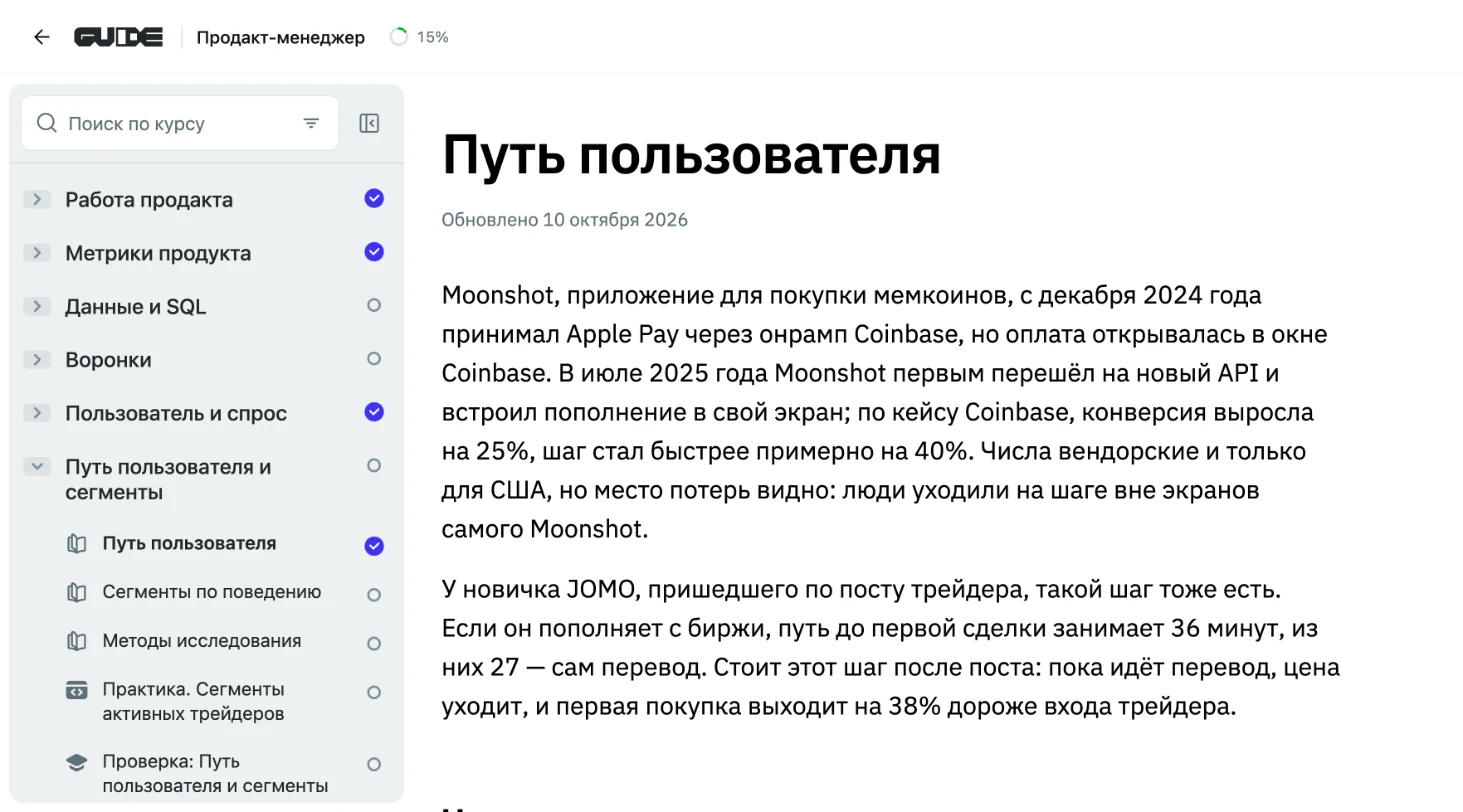Screen dimensions: 1463x812
Task: Open the Сегменты по поведению lesson
Action: [212, 592]
